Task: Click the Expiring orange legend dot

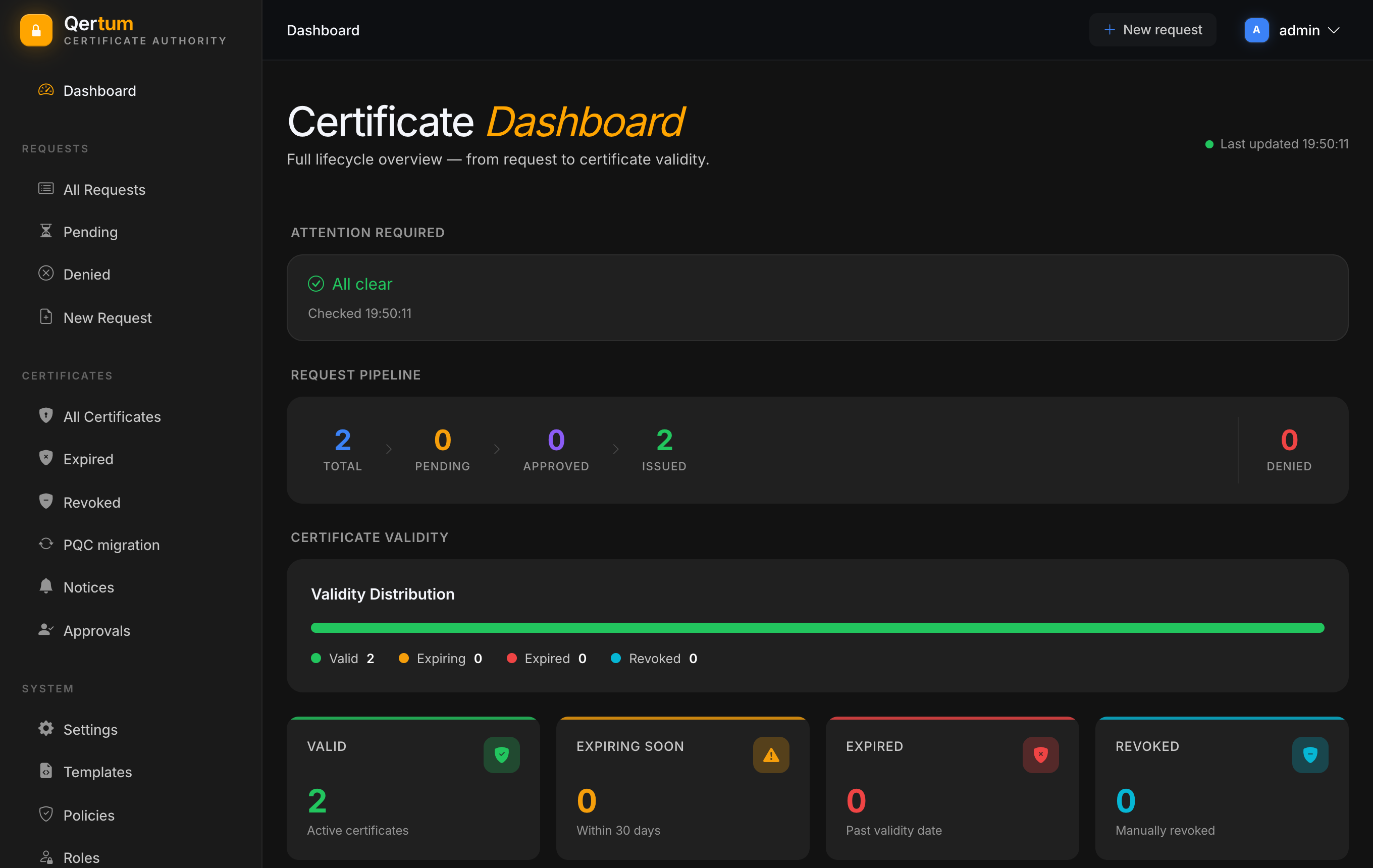Action: tap(404, 658)
